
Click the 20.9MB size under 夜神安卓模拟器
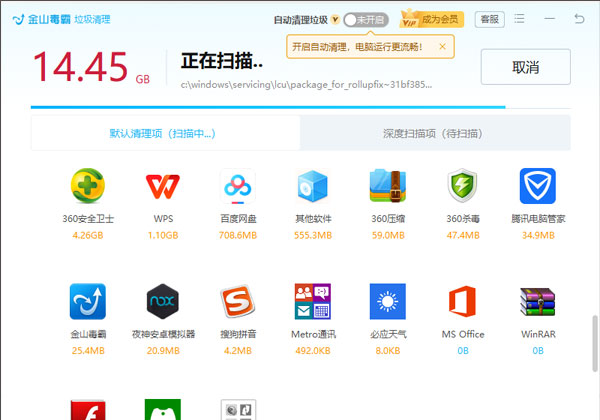pos(163,351)
